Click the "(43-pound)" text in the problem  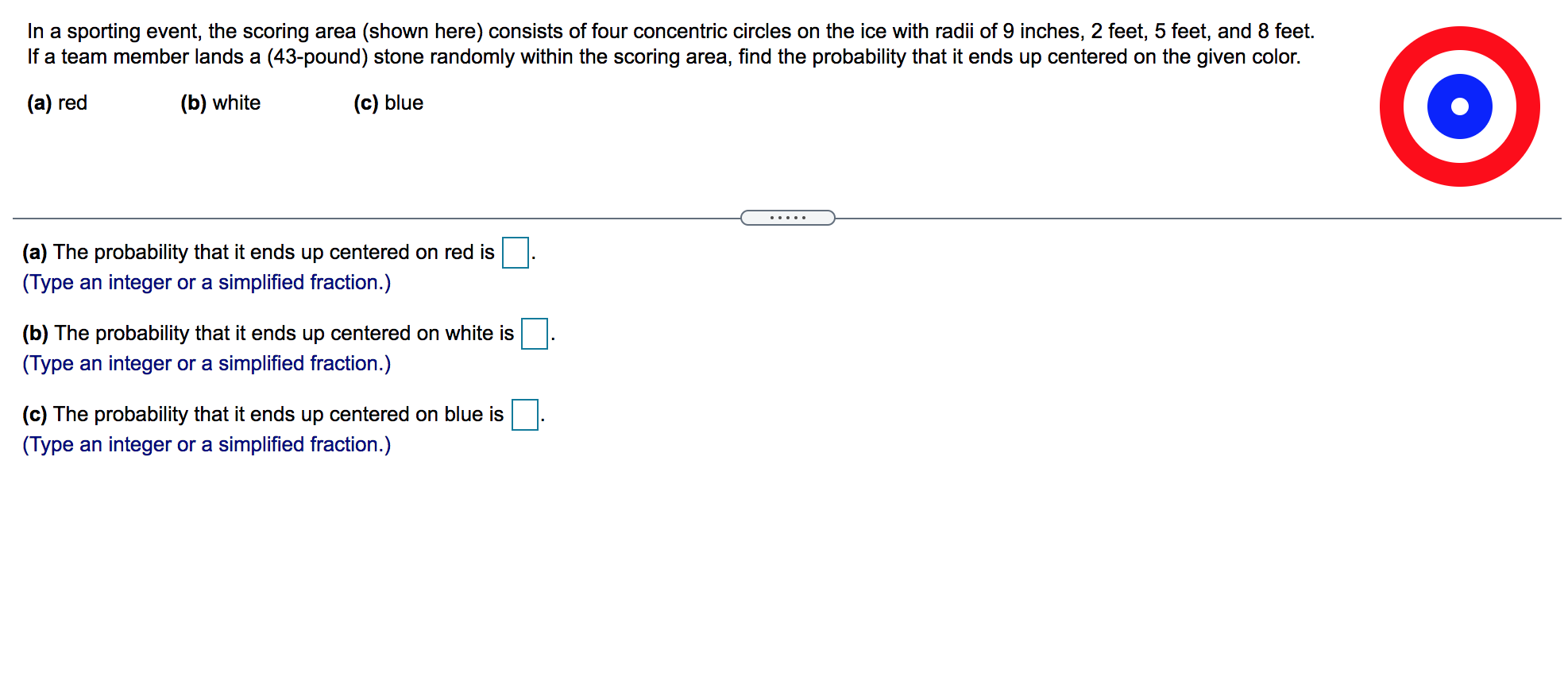pos(317,57)
